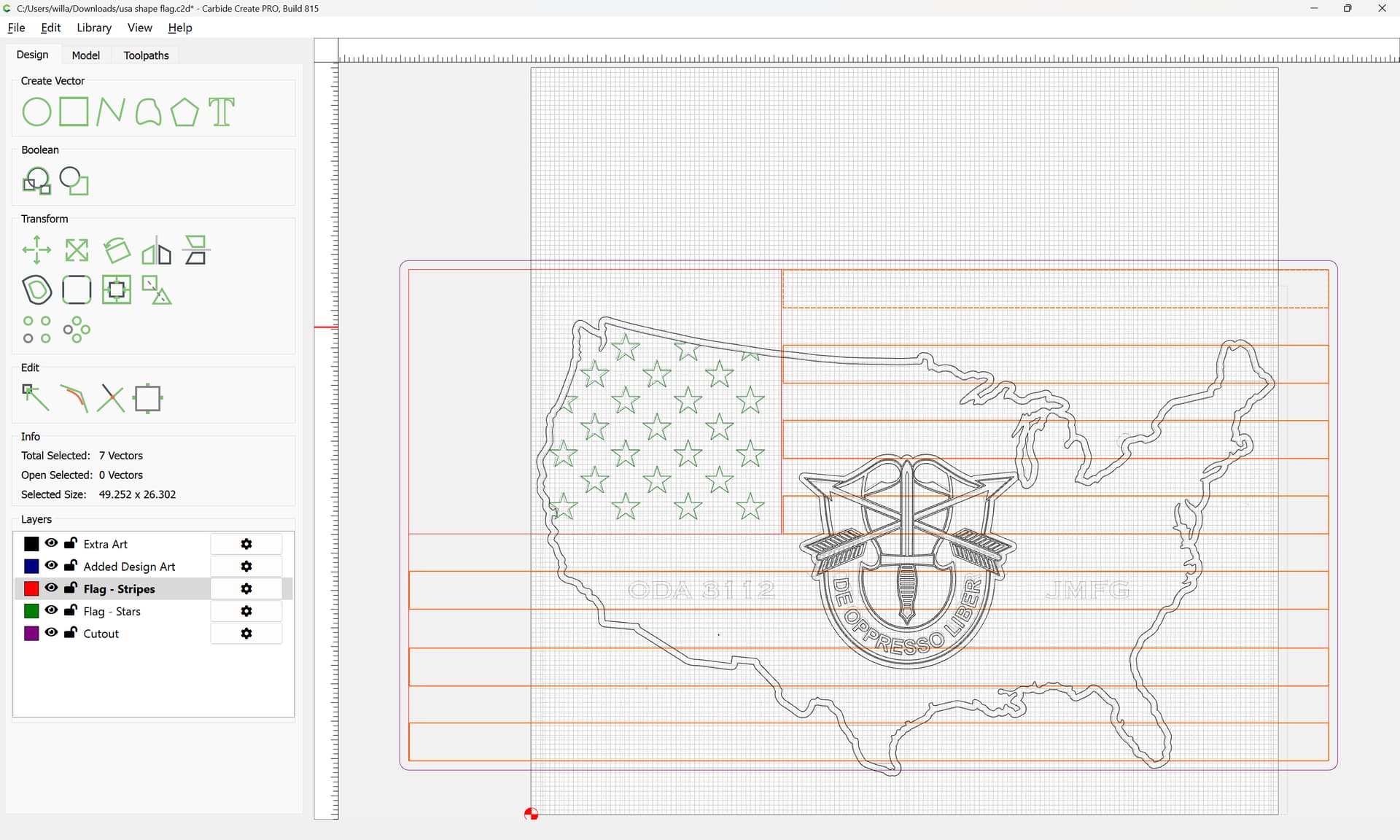Click black swatch of Extra Art layer
The image size is (1400, 840).
31,544
